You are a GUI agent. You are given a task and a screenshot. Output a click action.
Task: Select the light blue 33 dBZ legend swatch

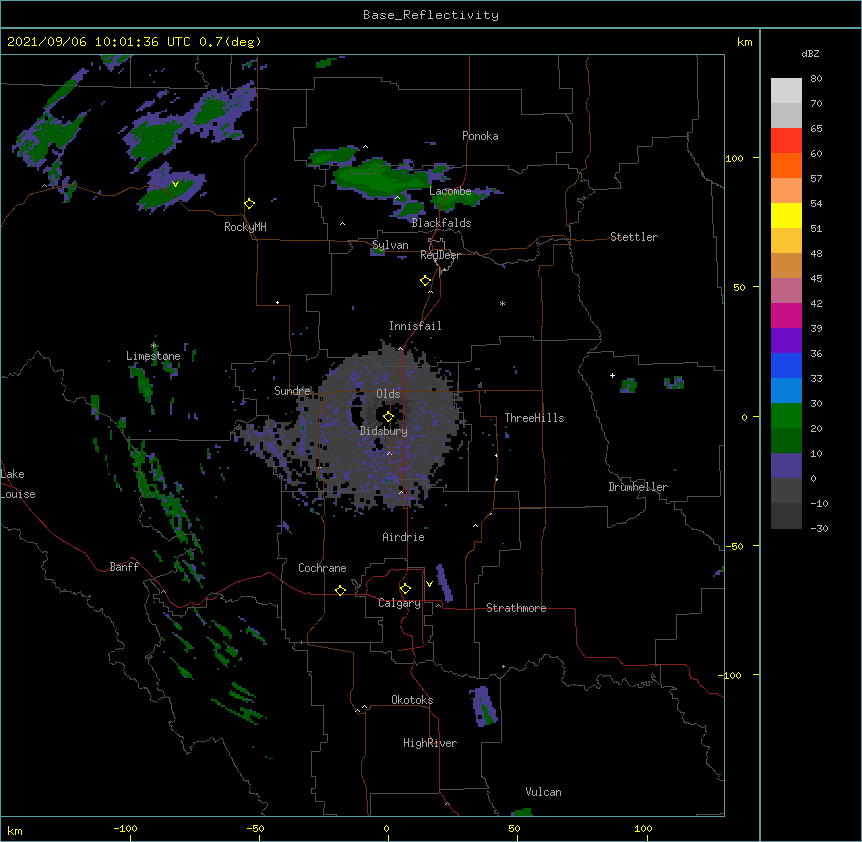pos(786,391)
